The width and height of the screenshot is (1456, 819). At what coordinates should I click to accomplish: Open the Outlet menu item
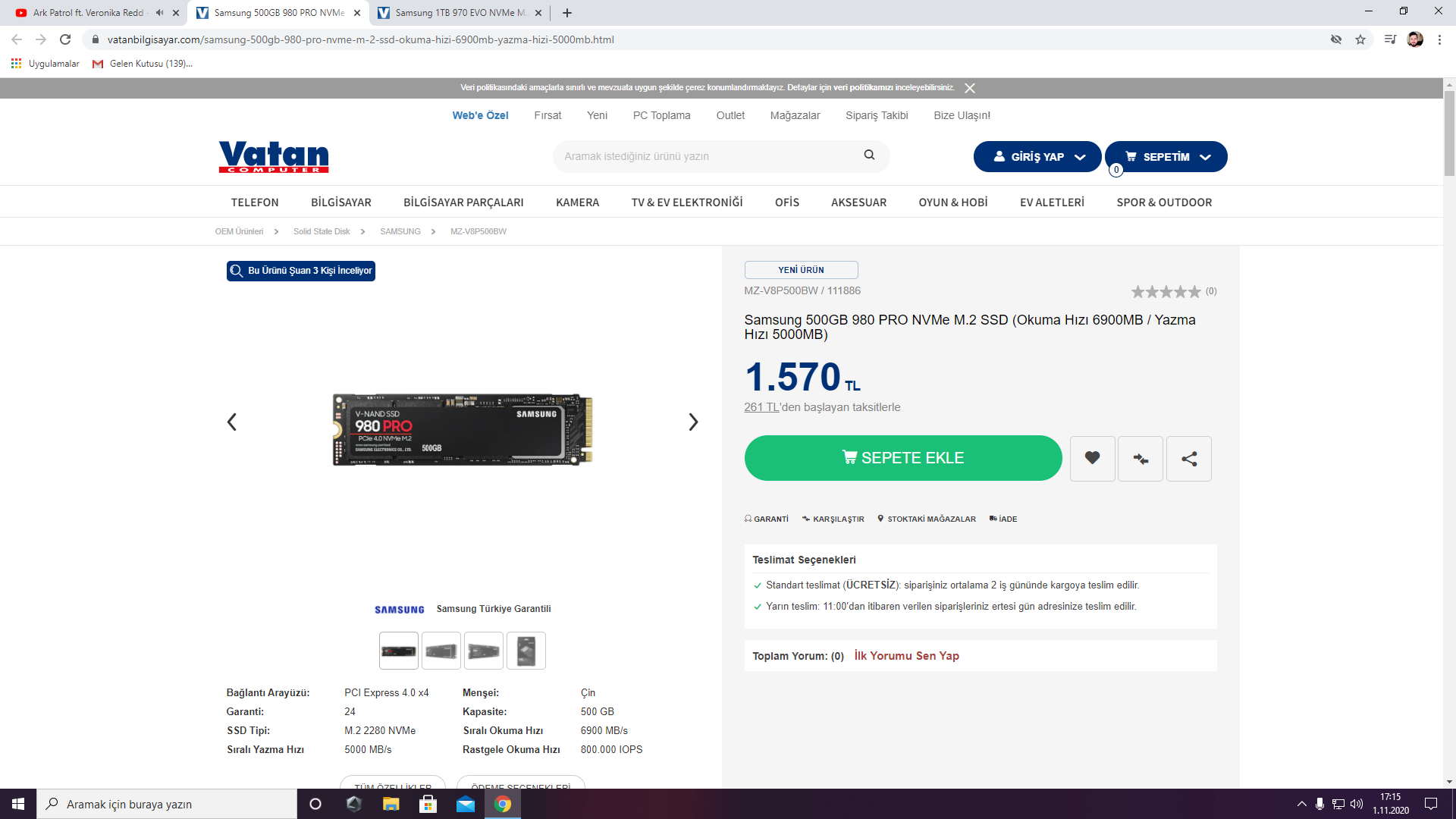click(730, 115)
